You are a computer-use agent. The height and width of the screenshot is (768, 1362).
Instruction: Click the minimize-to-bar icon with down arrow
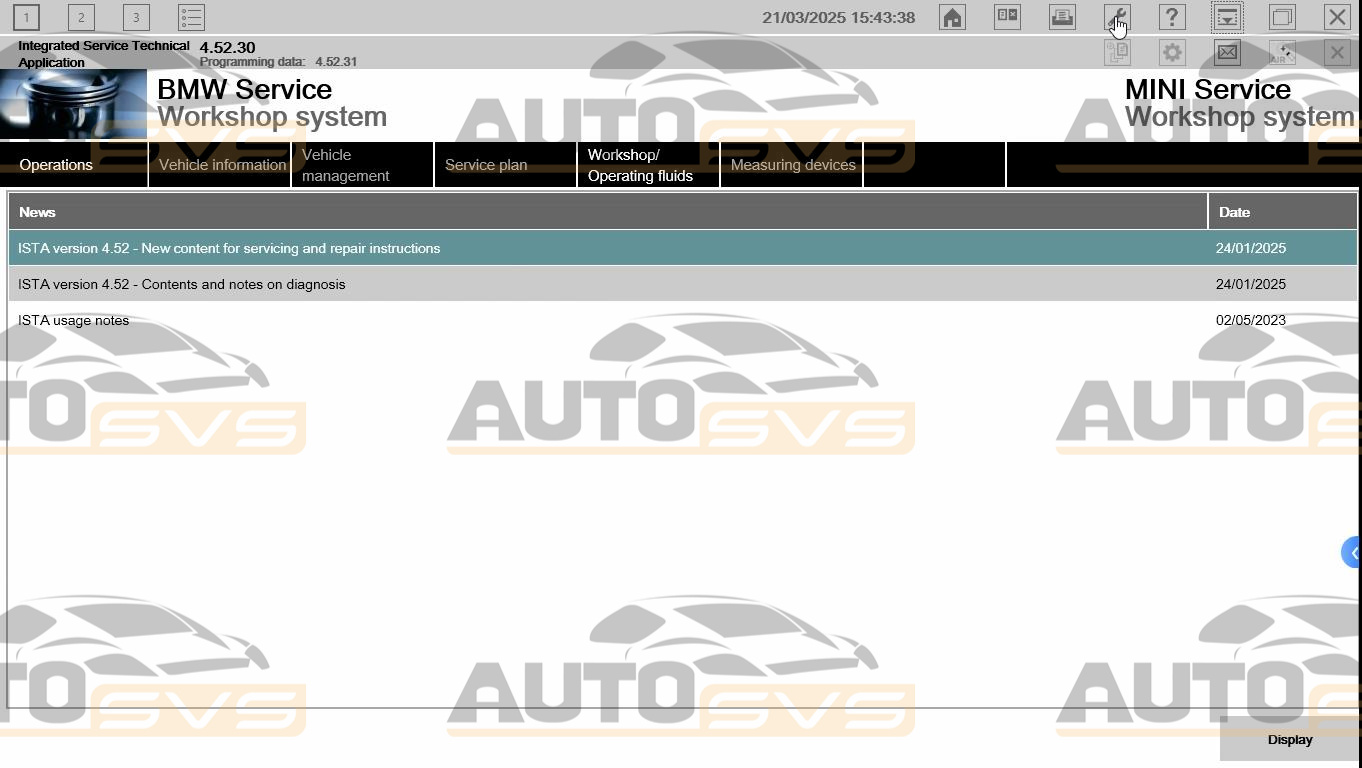pos(1227,17)
